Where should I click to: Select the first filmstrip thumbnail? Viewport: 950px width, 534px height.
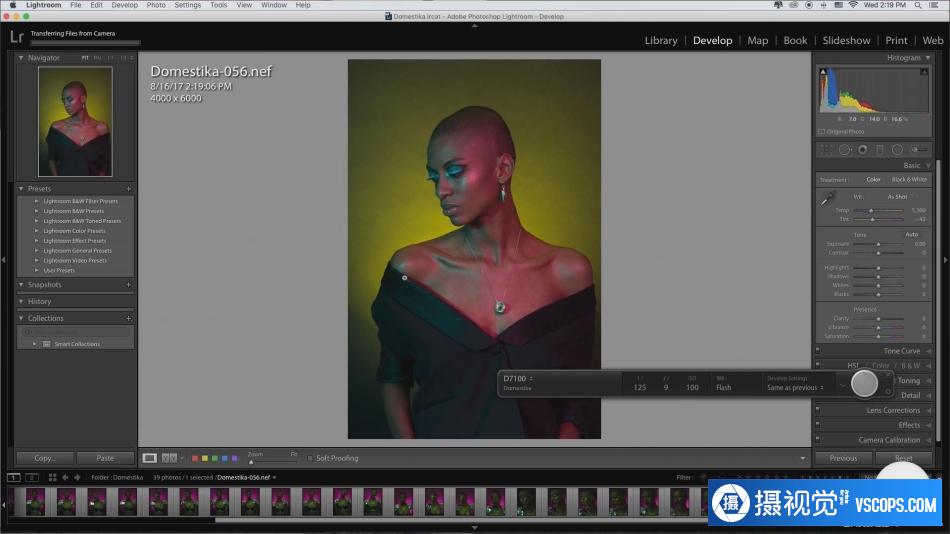36,502
